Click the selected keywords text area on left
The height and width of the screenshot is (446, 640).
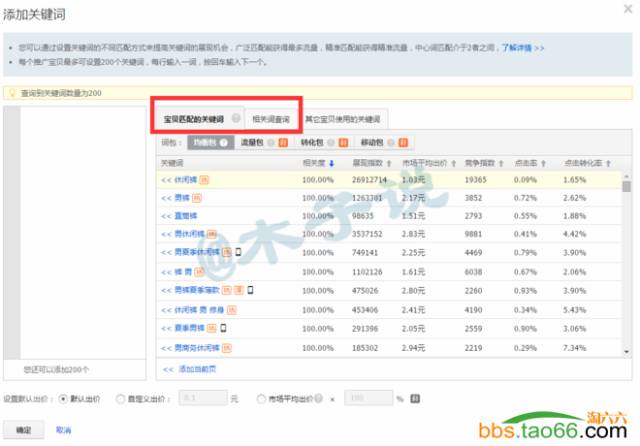click(83, 233)
